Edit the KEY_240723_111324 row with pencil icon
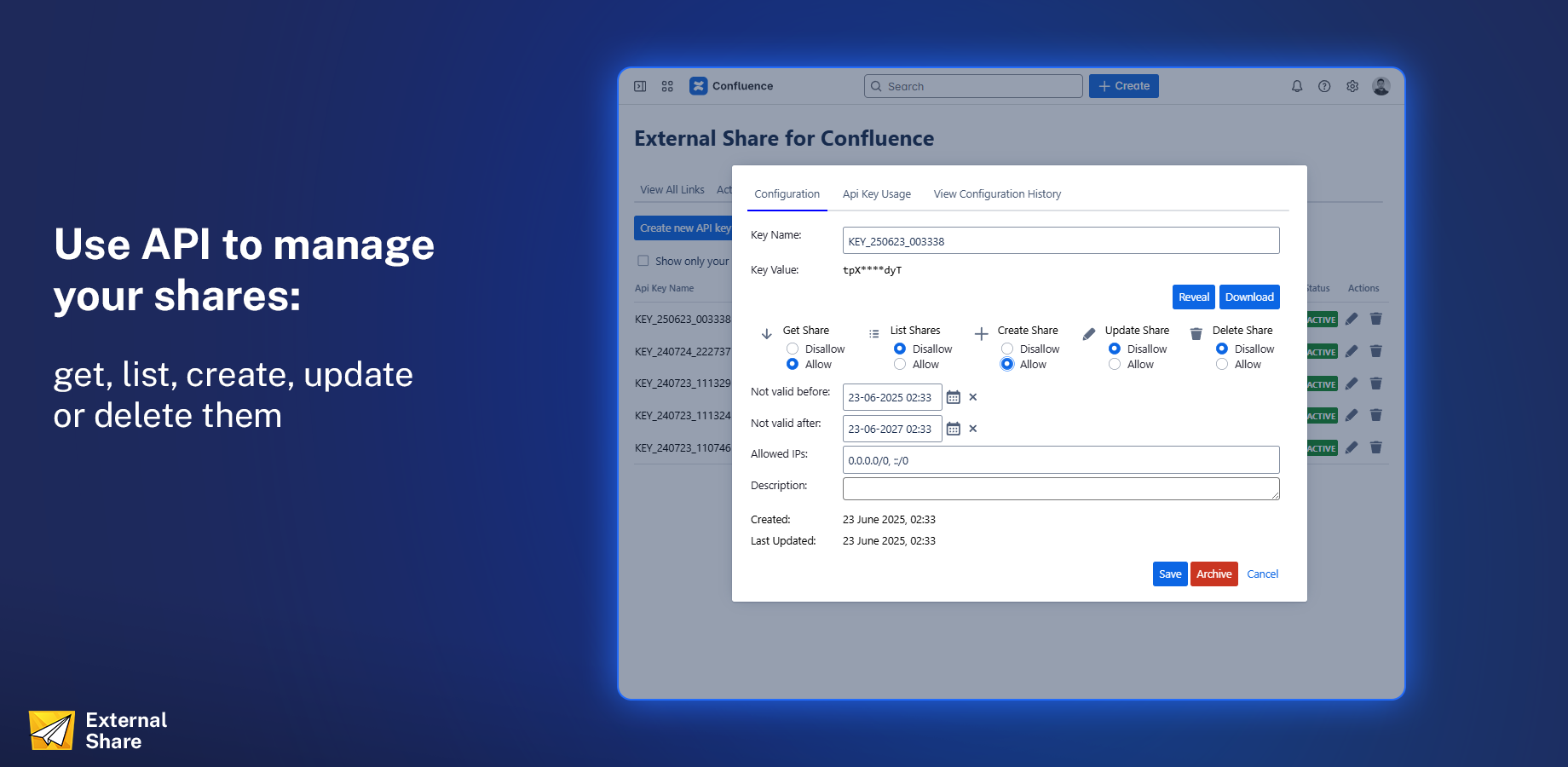The width and height of the screenshot is (1568, 767). [x=1352, y=415]
